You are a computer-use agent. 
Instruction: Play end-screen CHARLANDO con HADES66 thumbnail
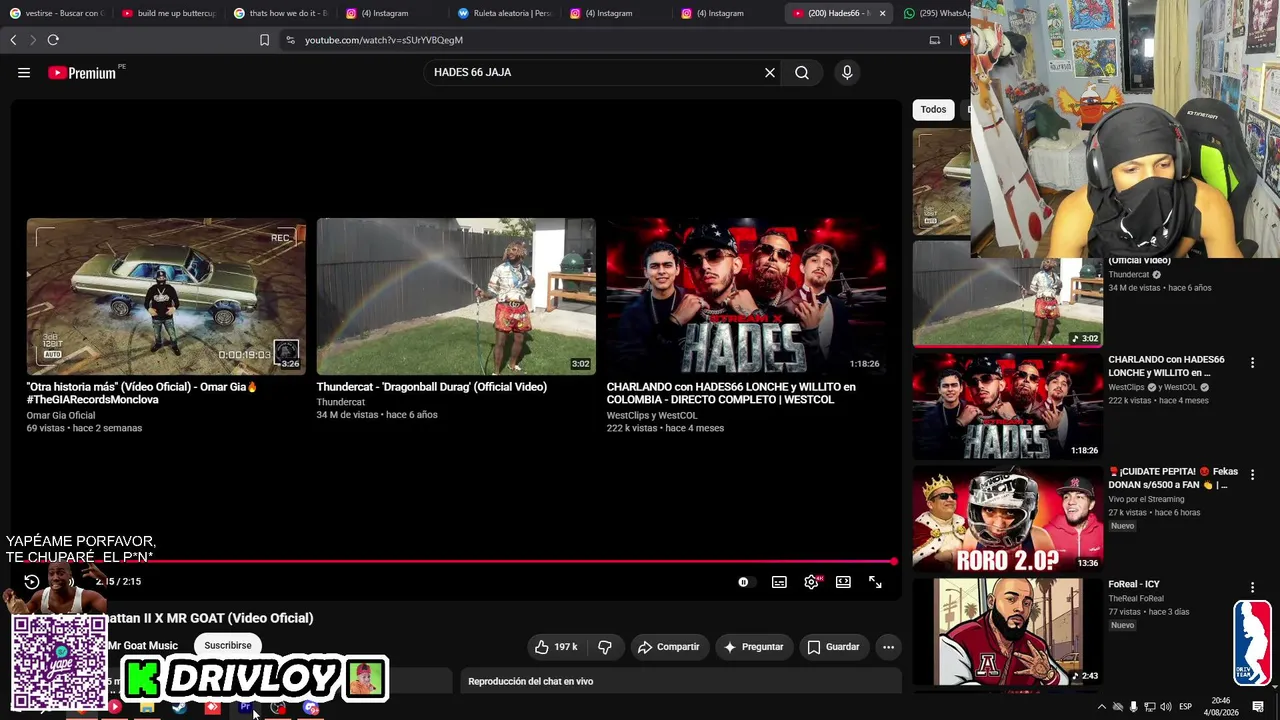coord(746,296)
